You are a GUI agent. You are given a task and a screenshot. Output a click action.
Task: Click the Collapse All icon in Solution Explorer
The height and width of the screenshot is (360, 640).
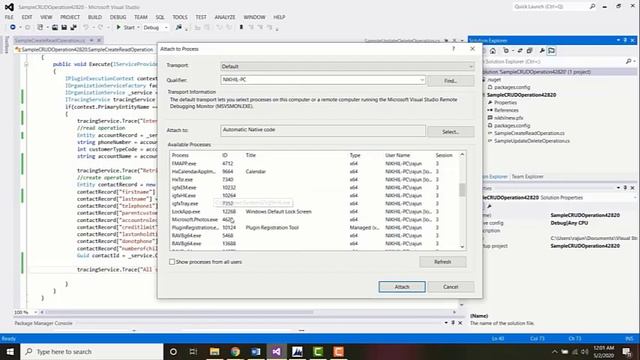pos(529,51)
